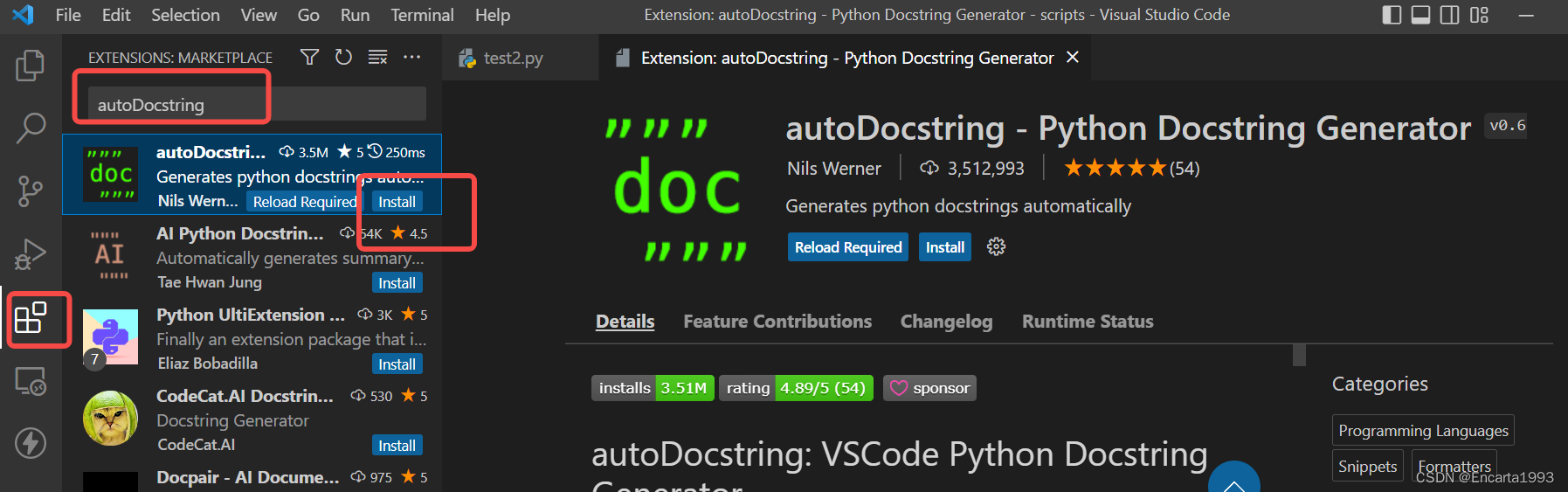Open the Help menu
This screenshot has height=492, width=1568.
[493, 15]
